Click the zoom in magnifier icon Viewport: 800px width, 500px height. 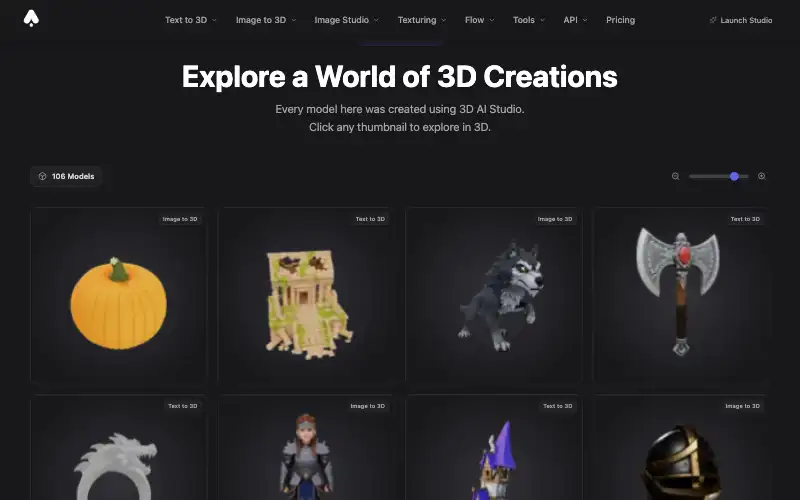[x=762, y=177]
